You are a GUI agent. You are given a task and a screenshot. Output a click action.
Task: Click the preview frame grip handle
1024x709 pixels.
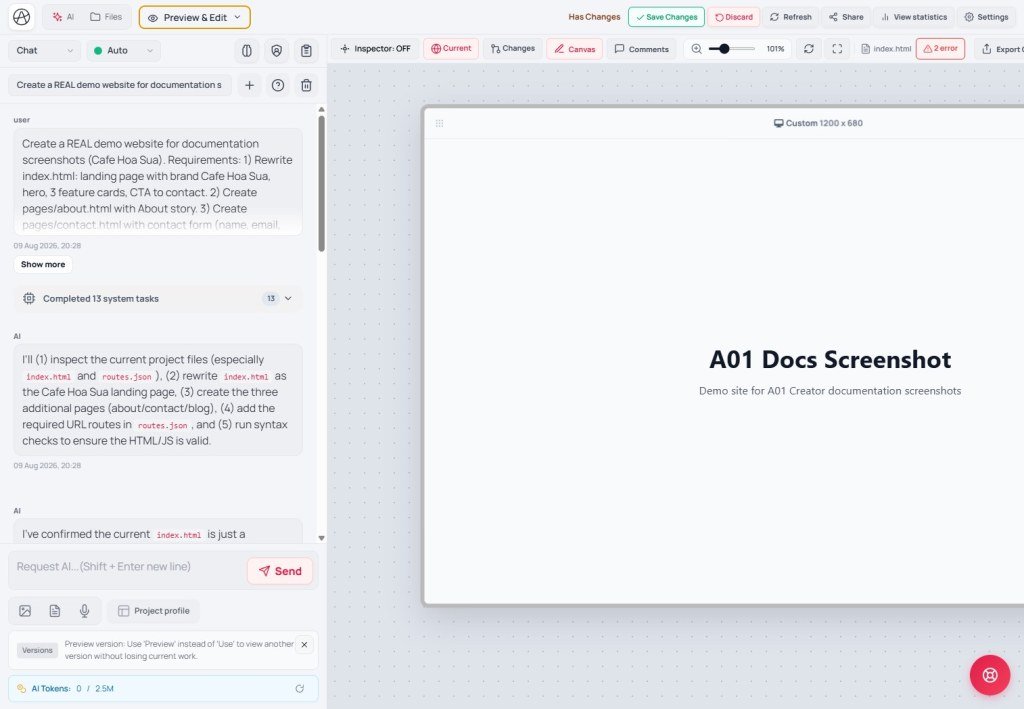tap(440, 123)
